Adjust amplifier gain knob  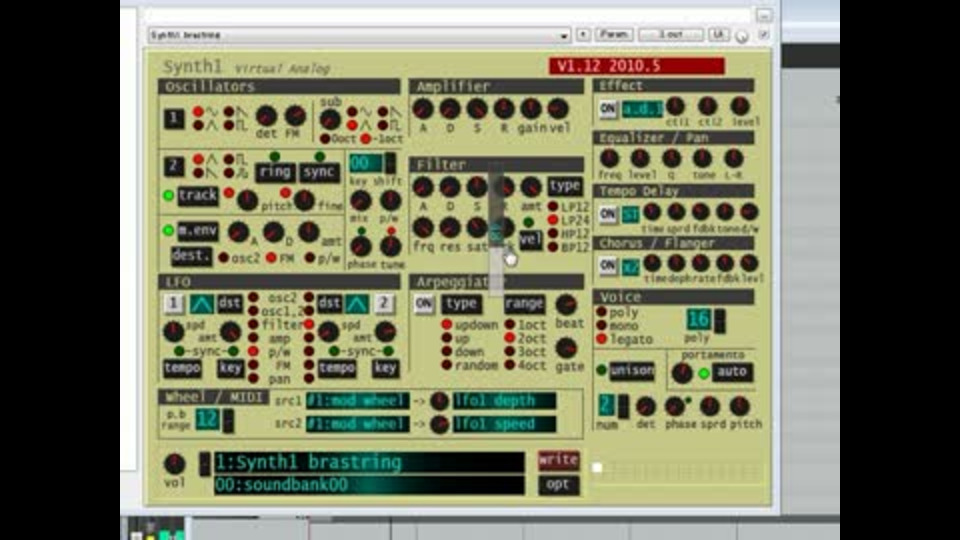click(x=530, y=109)
